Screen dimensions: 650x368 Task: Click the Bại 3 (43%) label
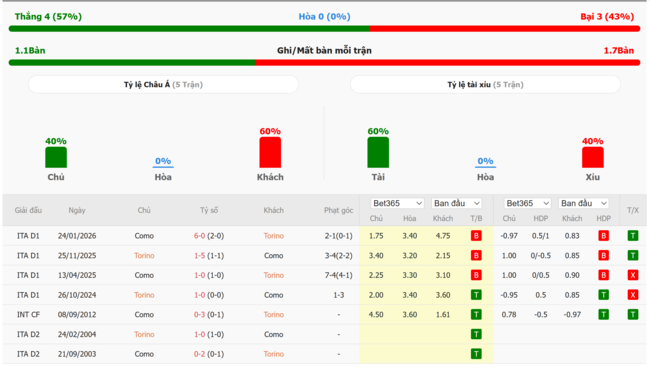point(607,17)
